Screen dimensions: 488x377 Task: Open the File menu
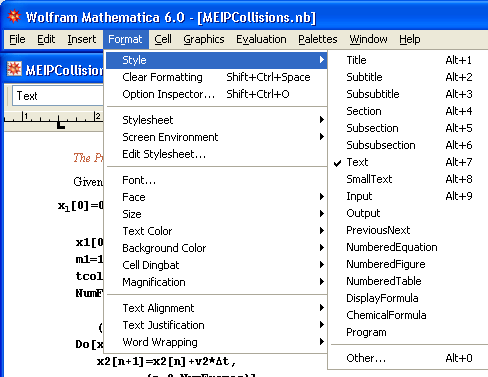pyautogui.click(x=17, y=39)
